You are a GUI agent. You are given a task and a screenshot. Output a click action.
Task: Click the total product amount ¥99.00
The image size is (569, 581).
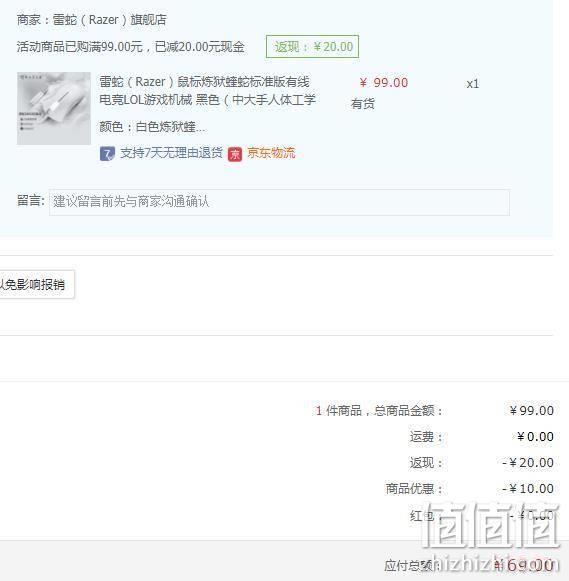point(532,411)
